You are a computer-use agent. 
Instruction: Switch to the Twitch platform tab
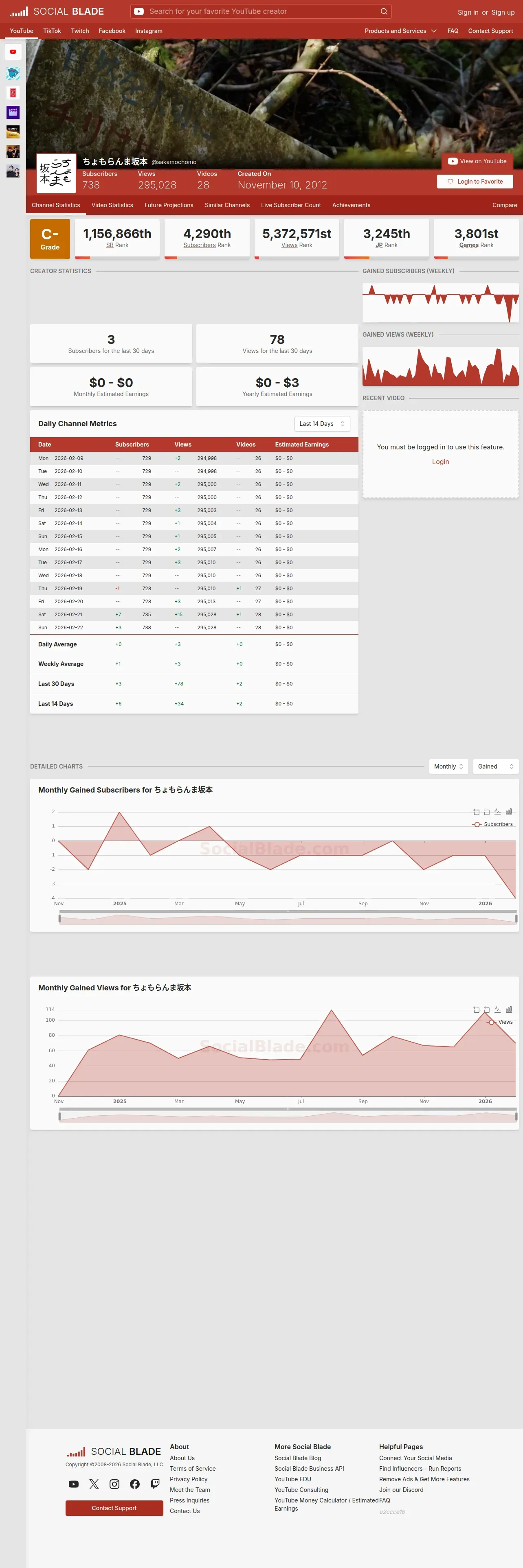(x=80, y=31)
